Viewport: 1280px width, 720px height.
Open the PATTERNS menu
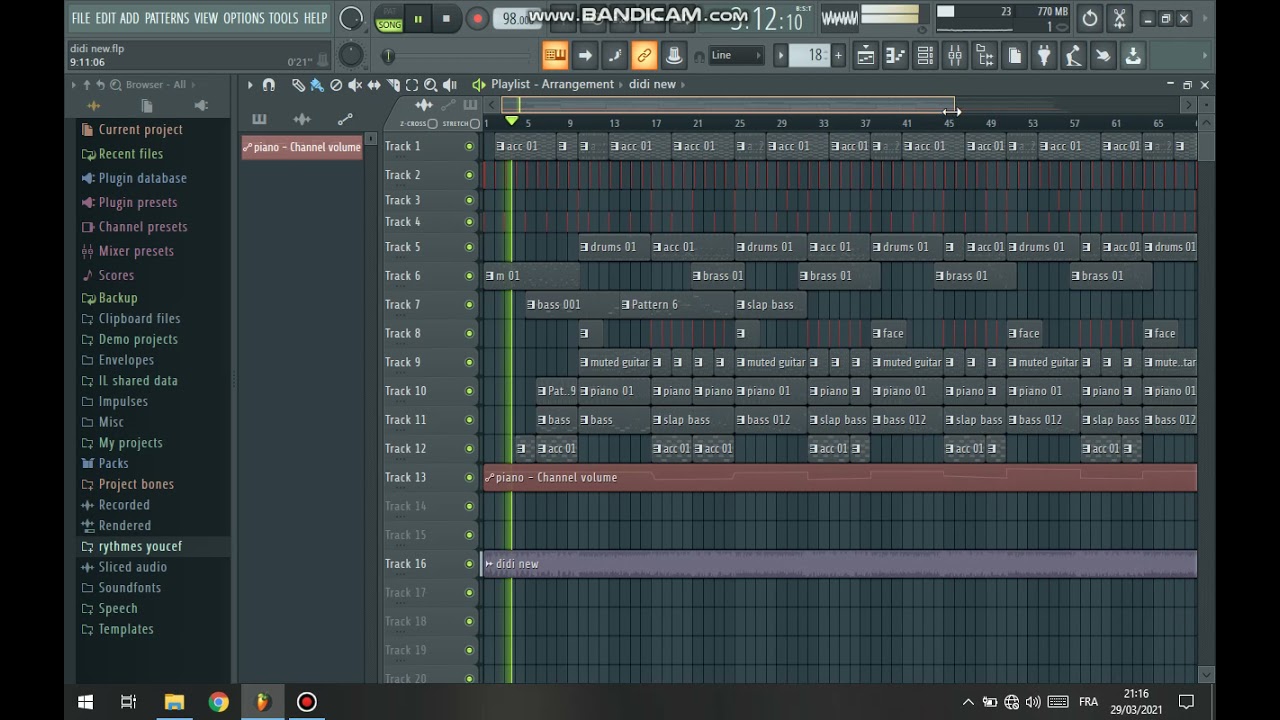pyautogui.click(x=167, y=18)
